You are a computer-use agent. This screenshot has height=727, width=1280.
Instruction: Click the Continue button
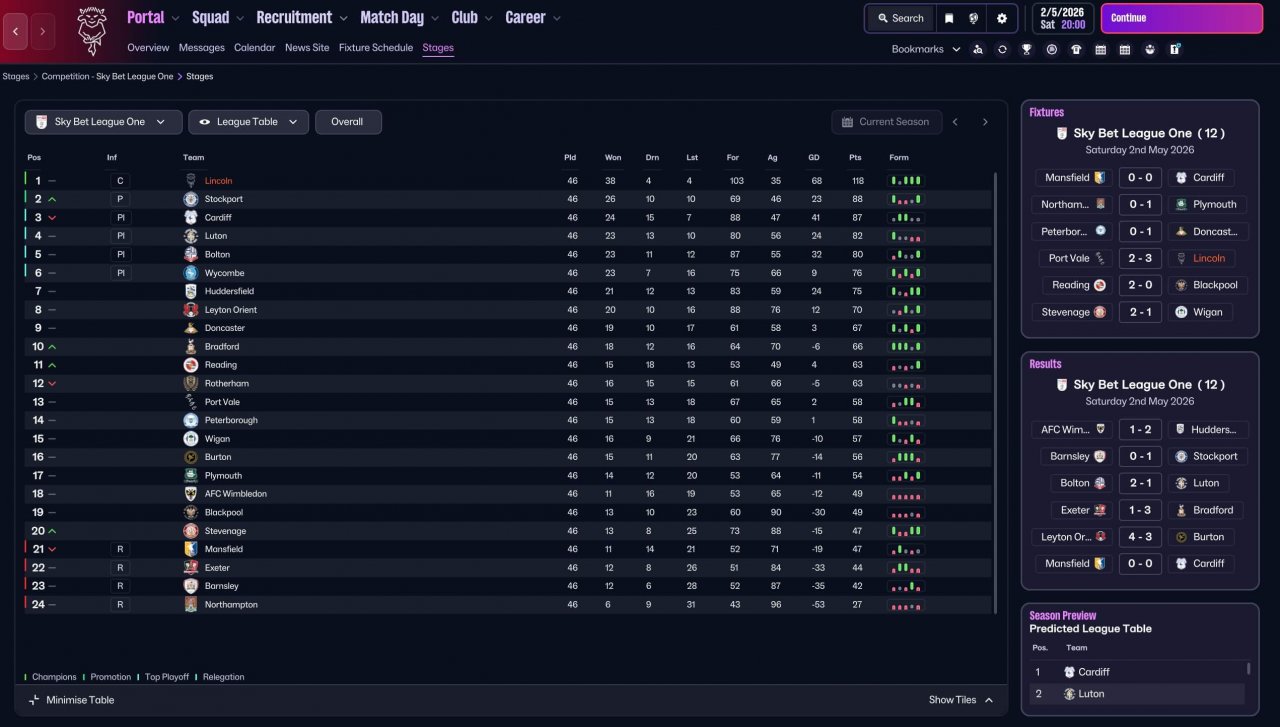[x=1182, y=18]
